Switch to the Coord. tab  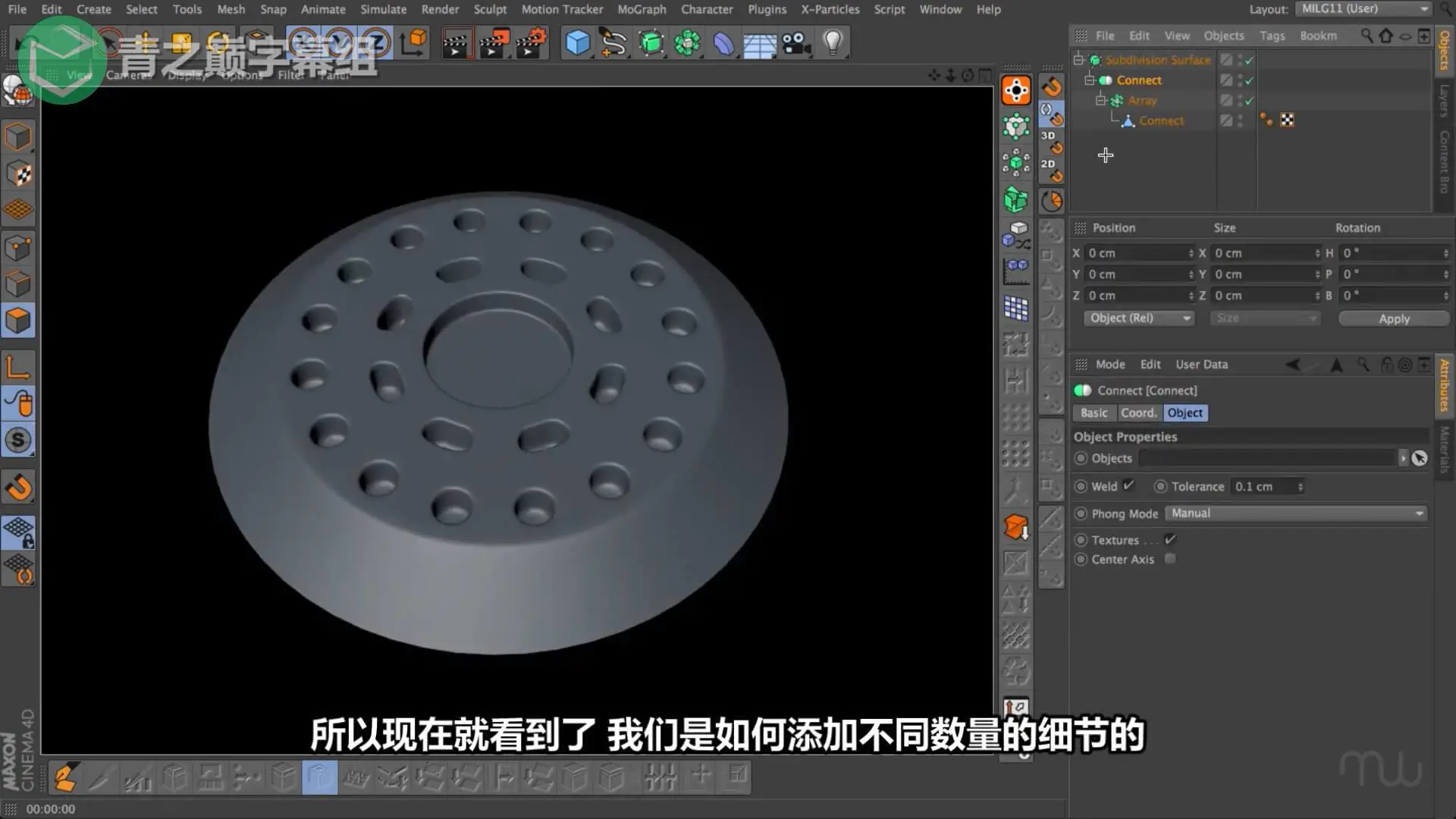click(x=1139, y=413)
